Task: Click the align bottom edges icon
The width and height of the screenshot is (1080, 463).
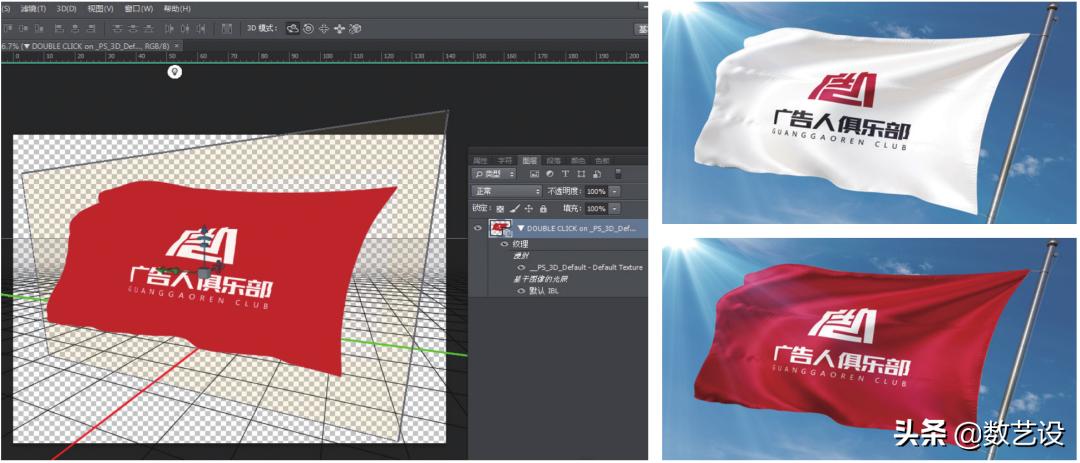Action: coord(39,29)
